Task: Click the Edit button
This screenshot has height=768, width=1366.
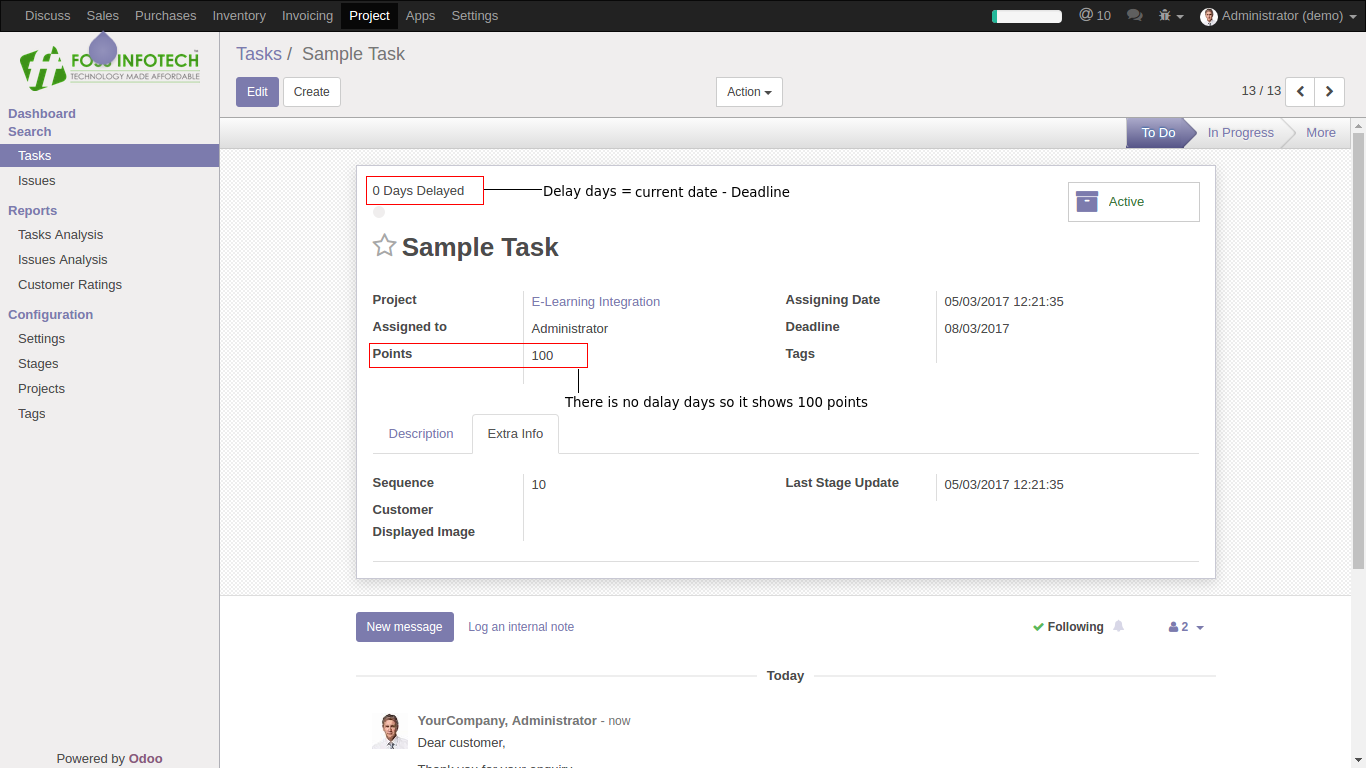Action: pyautogui.click(x=257, y=92)
